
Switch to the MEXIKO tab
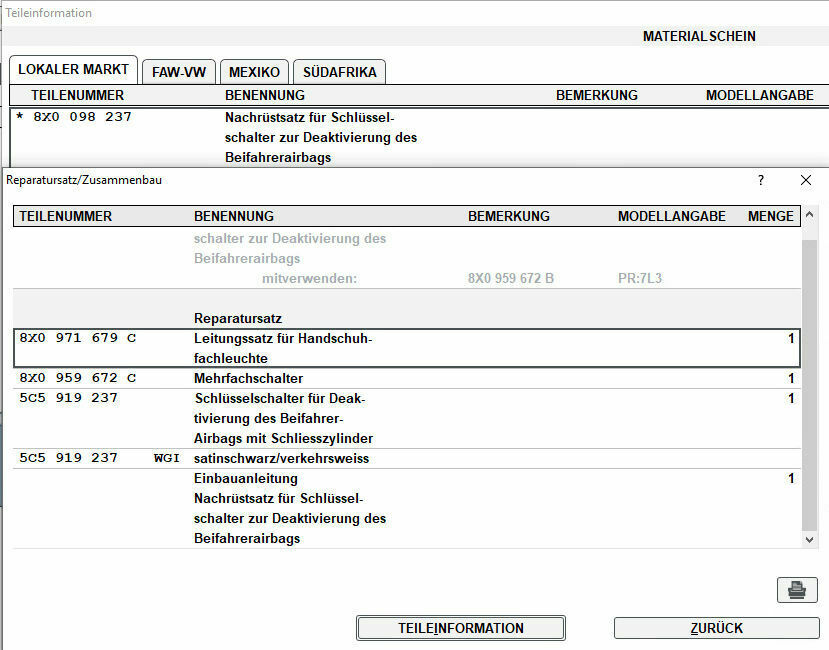[254, 71]
